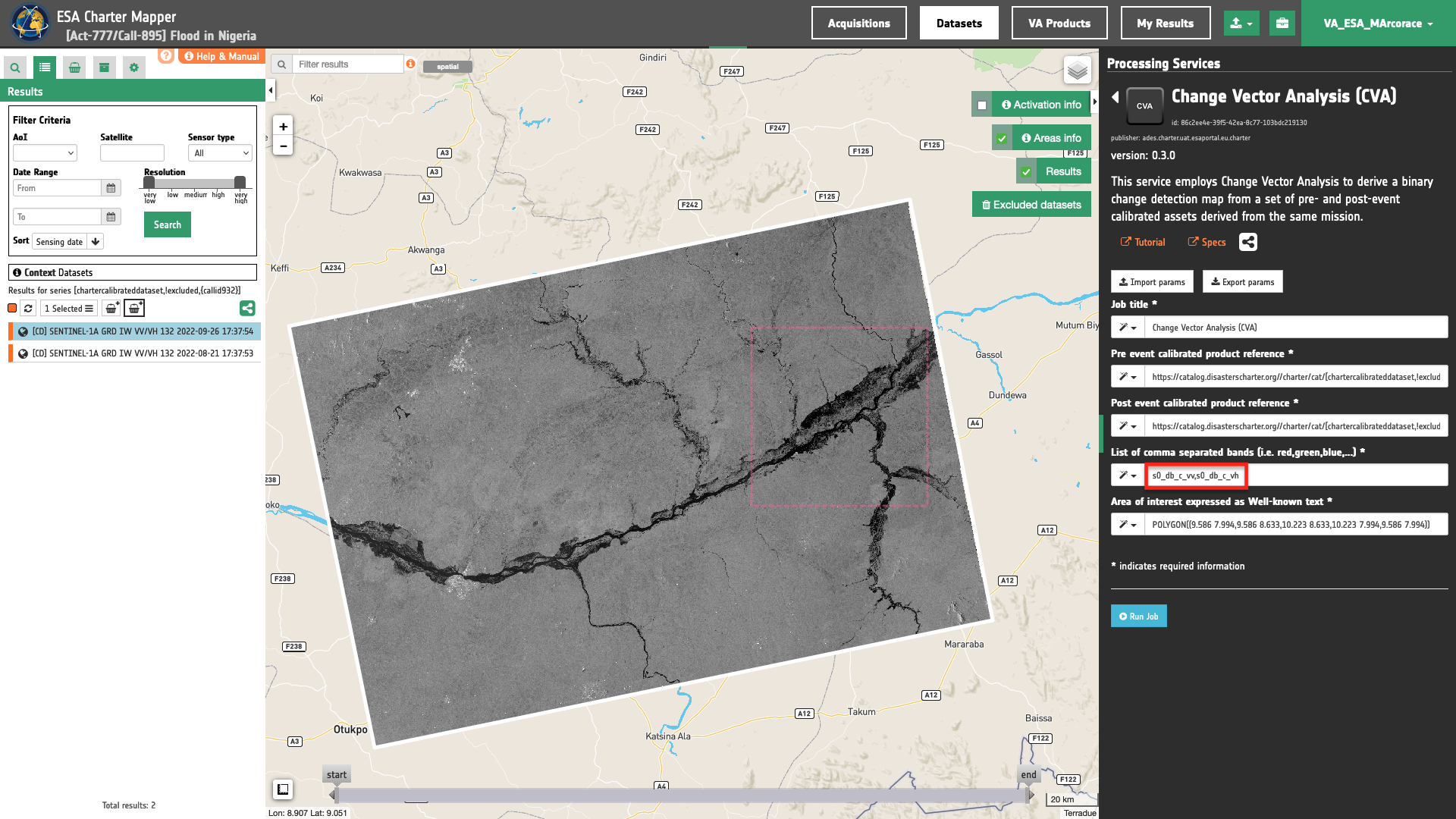Click the orange question mark help icon
This screenshot has height=819, width=1456.
tap(166, 55)
